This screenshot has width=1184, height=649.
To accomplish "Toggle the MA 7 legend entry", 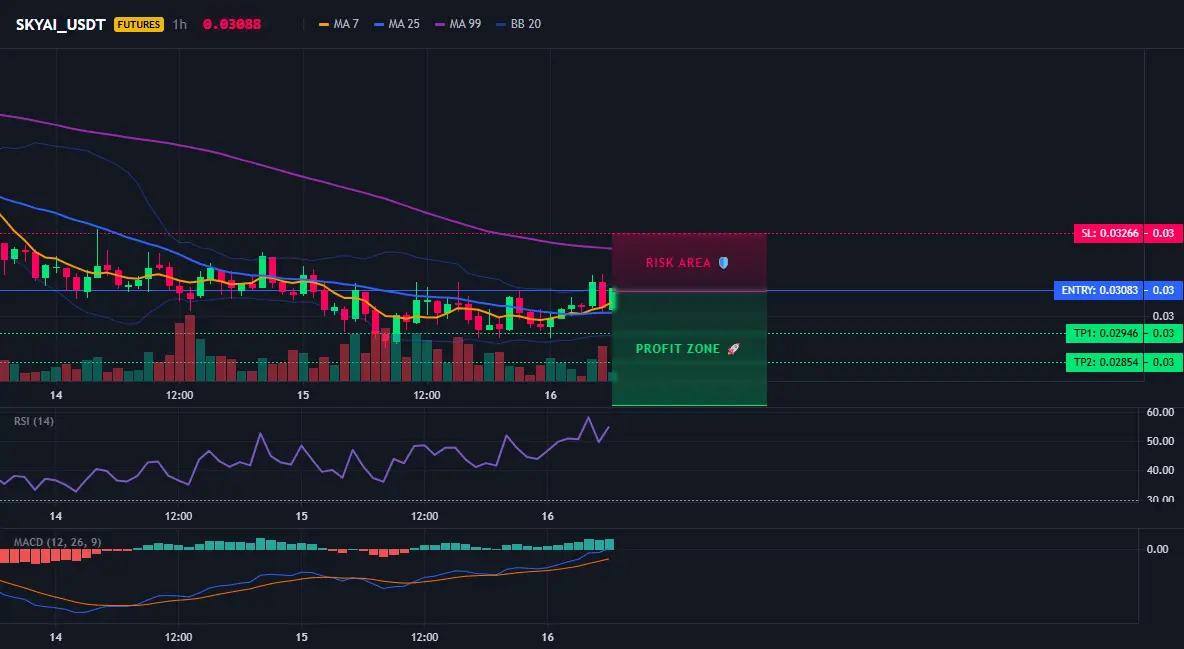I will pyautogui.click(x=339, y=24).
